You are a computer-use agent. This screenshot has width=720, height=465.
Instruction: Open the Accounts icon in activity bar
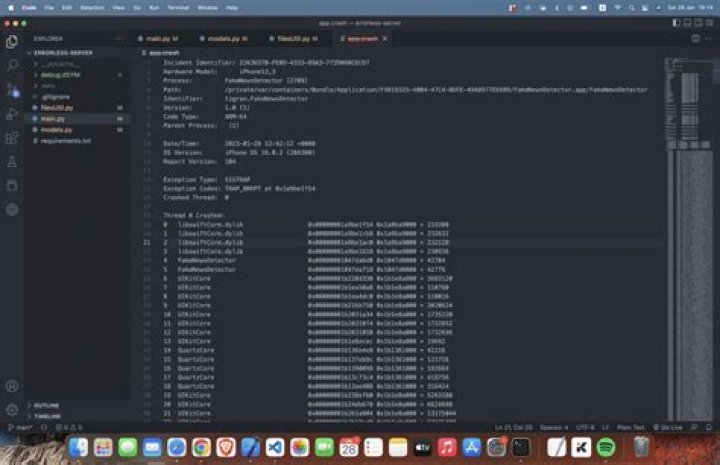point(12,386)
